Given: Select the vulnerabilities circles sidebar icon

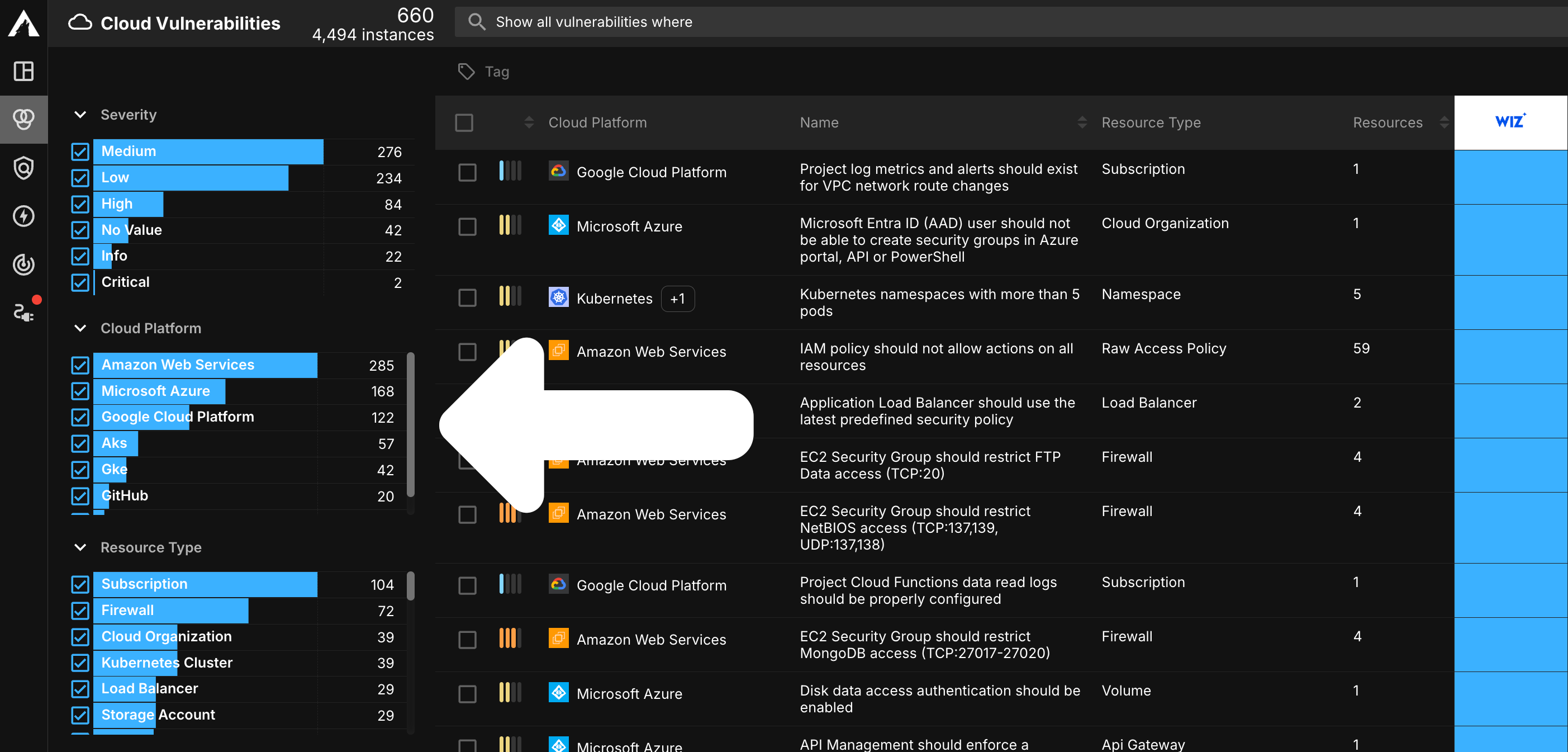Looking at the screenshot, I should pos(23,119).
